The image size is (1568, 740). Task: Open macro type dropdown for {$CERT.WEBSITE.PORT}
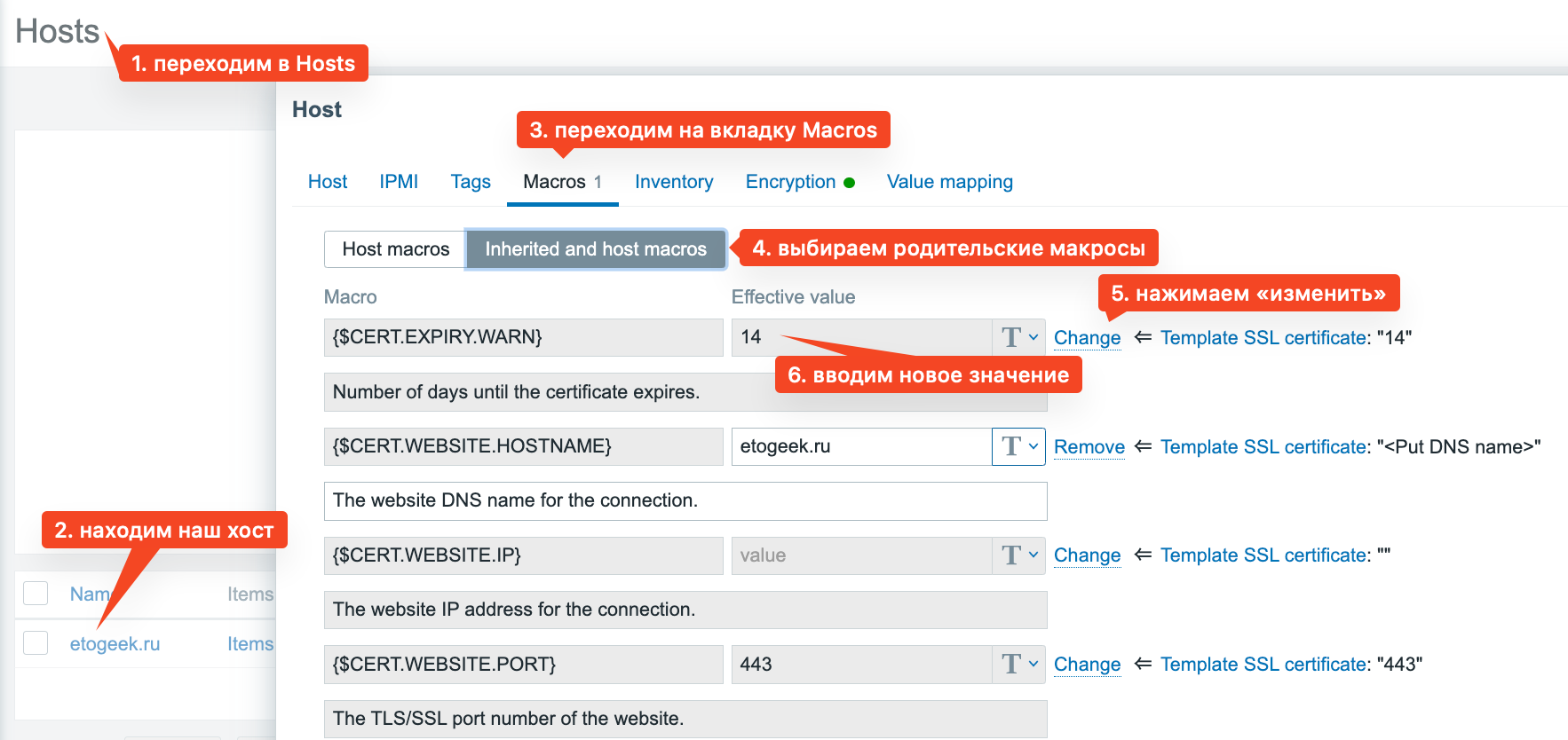click(1018, 665)
